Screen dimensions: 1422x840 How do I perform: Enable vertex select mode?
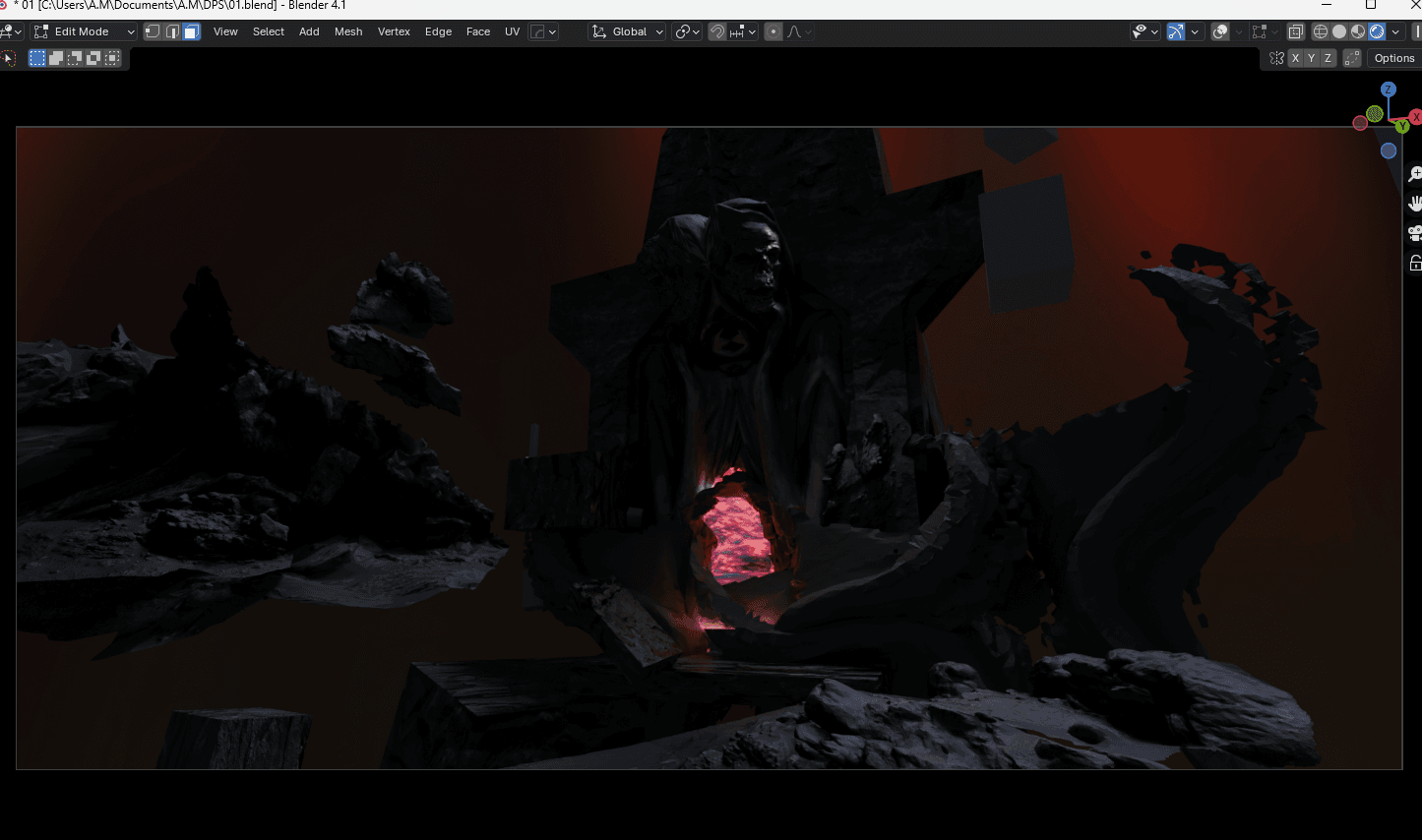(x=153, y=31)
